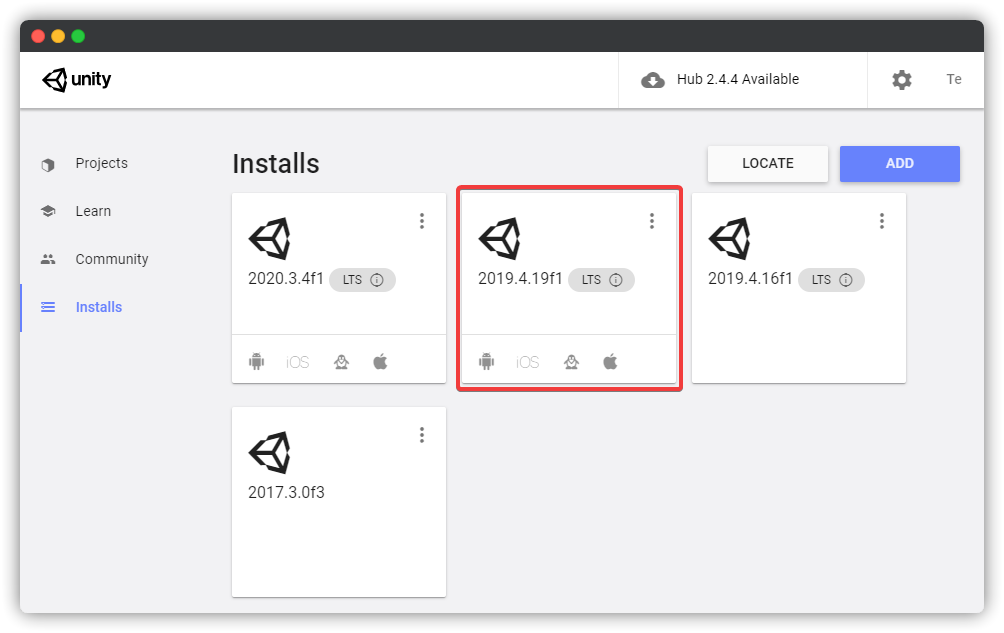Minimize window with the yellow button

click(x=58, y=36)
